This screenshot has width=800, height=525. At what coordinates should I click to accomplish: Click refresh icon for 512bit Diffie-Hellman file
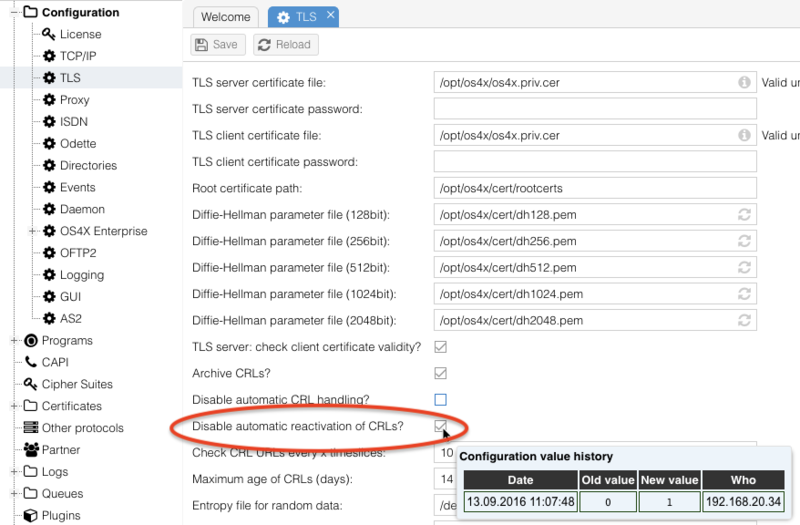[744, 267]
